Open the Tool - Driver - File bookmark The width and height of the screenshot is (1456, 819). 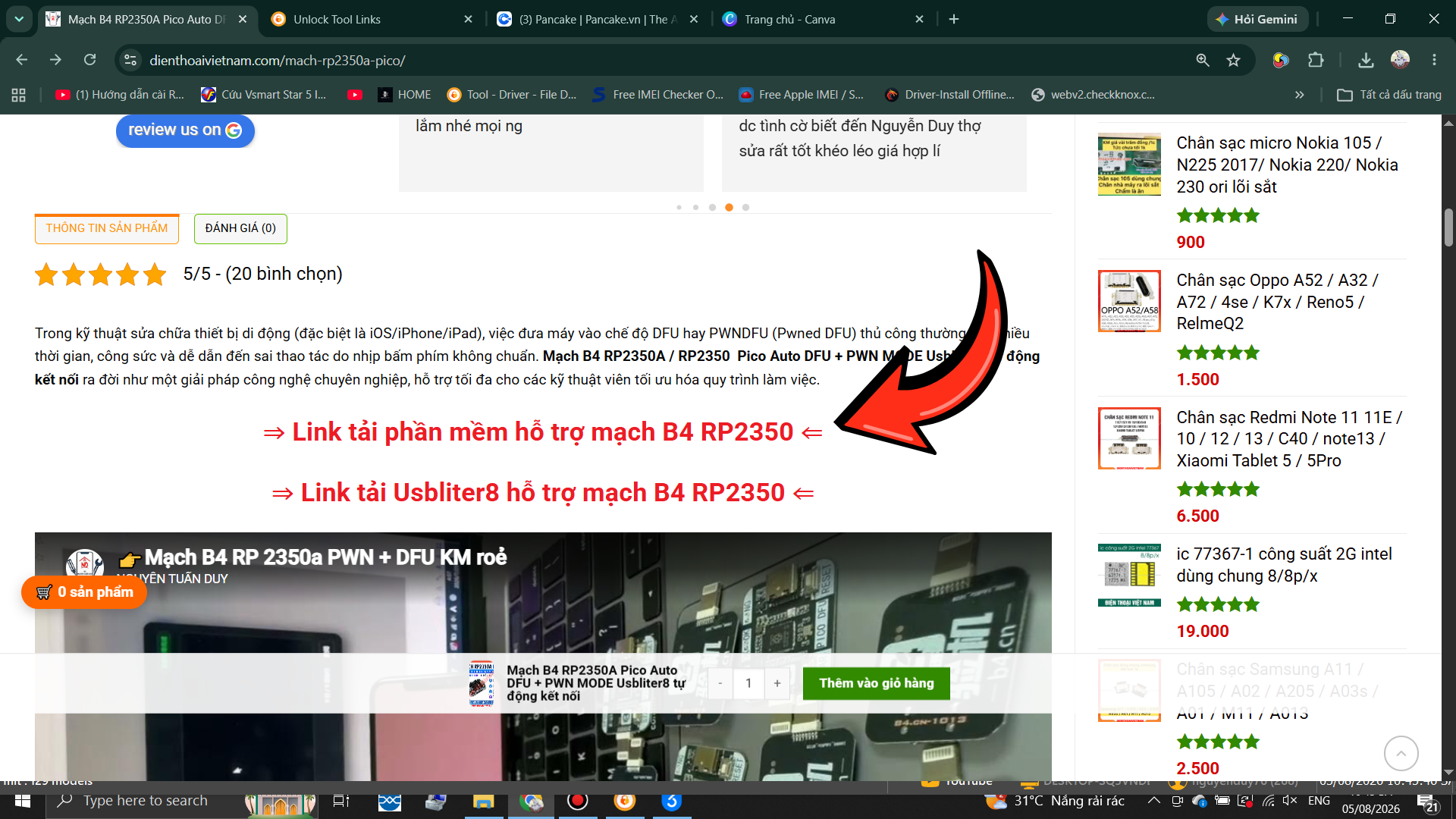coord(512,95)
